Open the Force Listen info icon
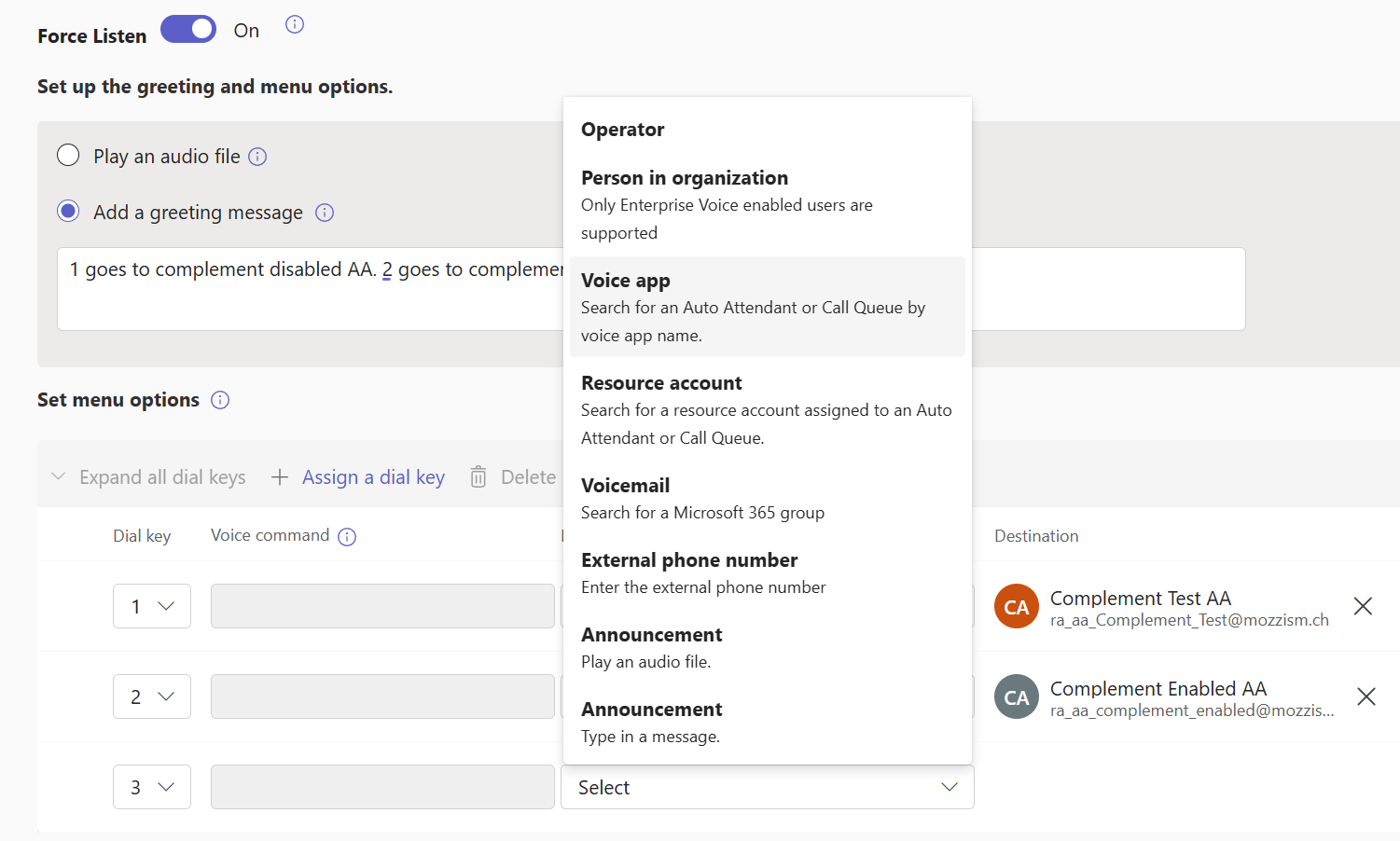Image resolution: width=1400 pixels, height=841 pixels. coord(295,24)
